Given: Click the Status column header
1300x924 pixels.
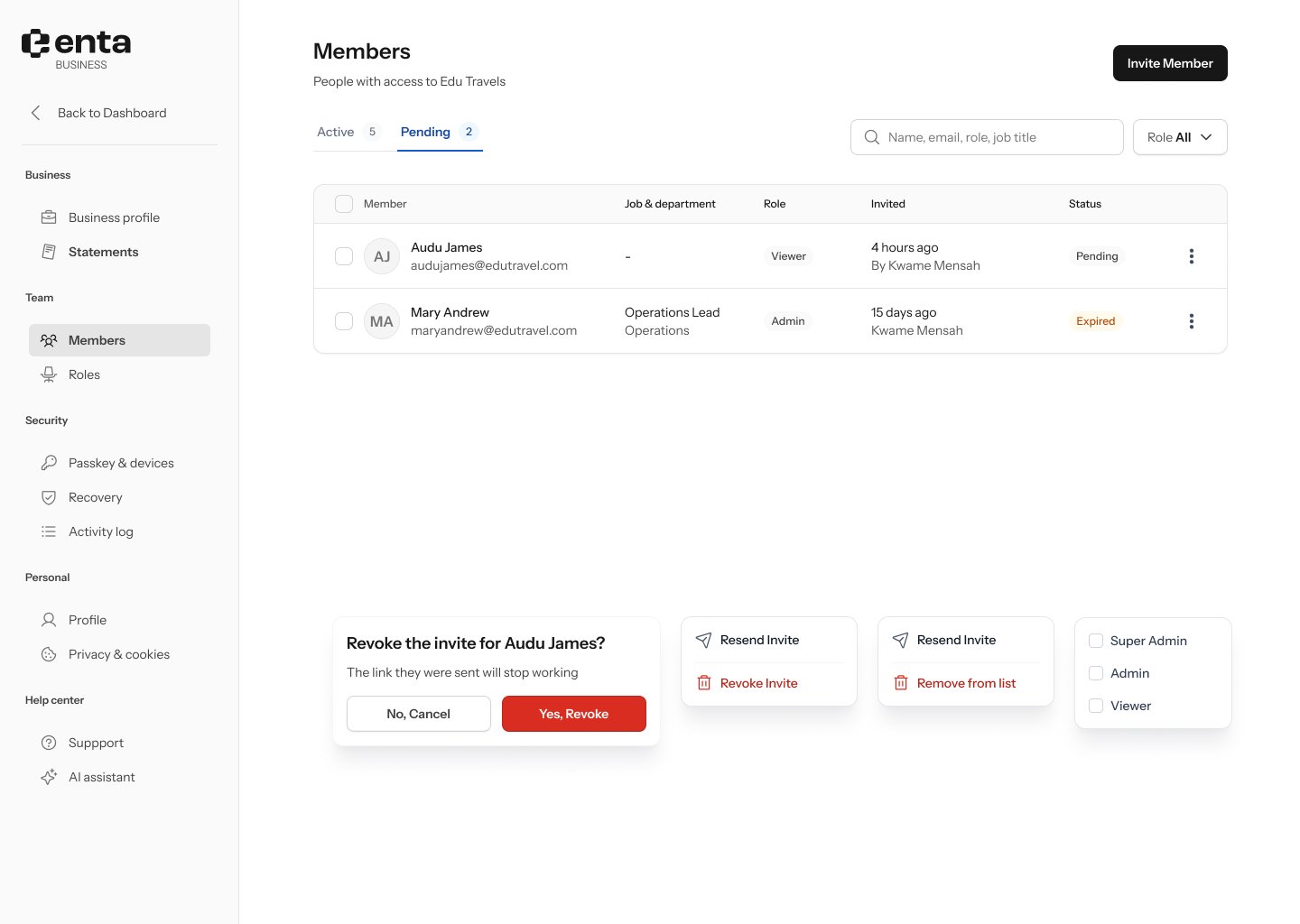Looking at the screenshot, I should [1085, 204].
